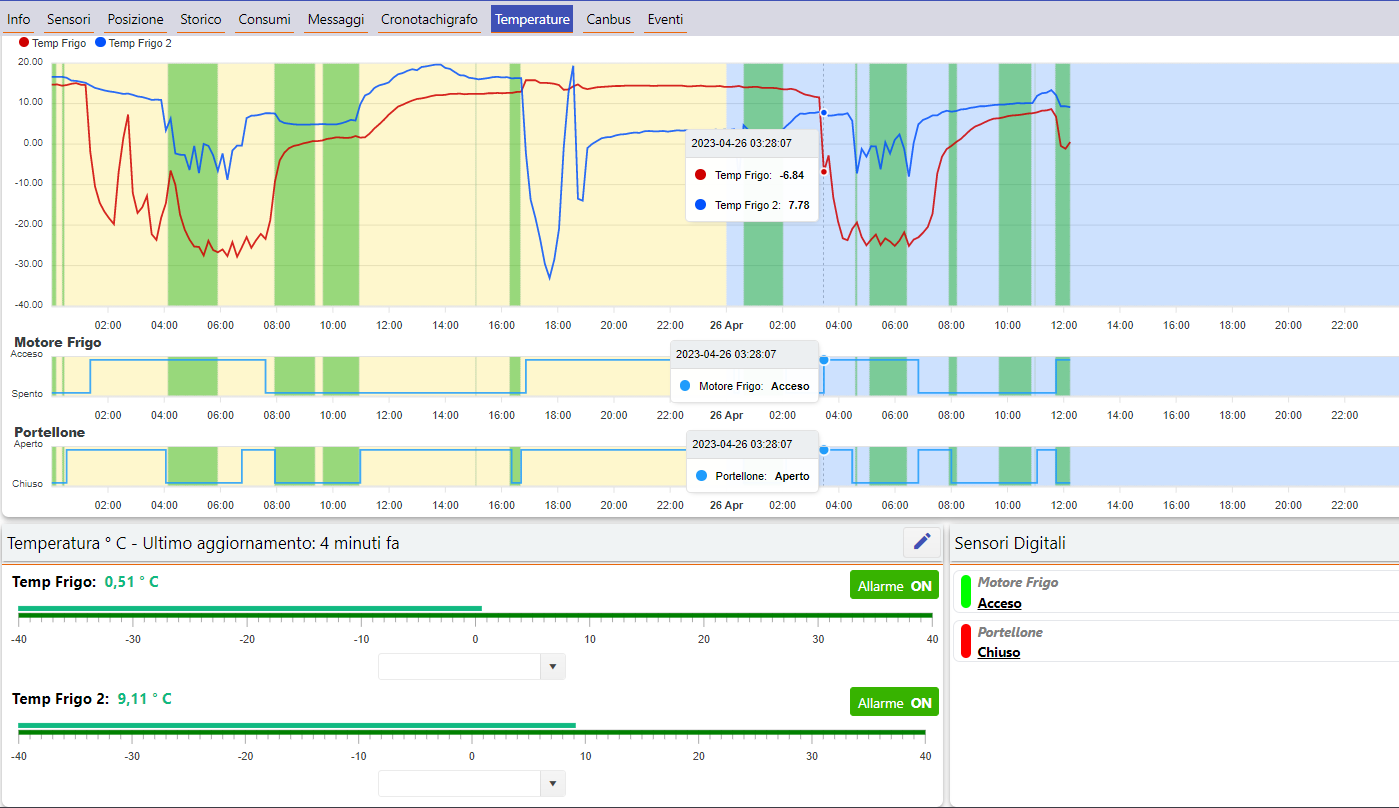The image size is (1399, 808).
Task: Click the 26 Apr label on temperature axis
Action: click(x=726, y=325)
